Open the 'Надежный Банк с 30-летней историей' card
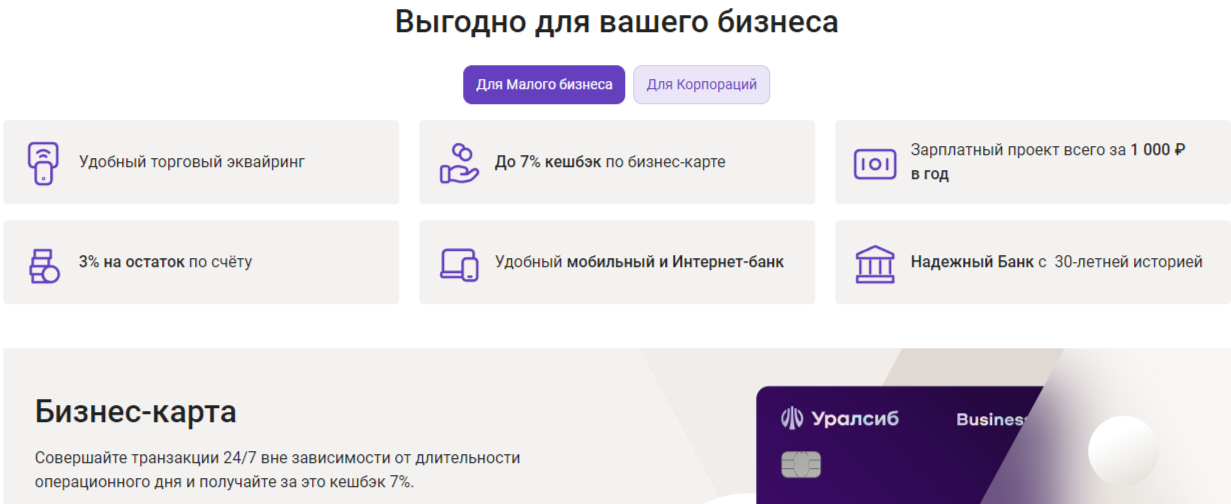This screenshot has height=504, width=1231. (x=1033, y=262)
